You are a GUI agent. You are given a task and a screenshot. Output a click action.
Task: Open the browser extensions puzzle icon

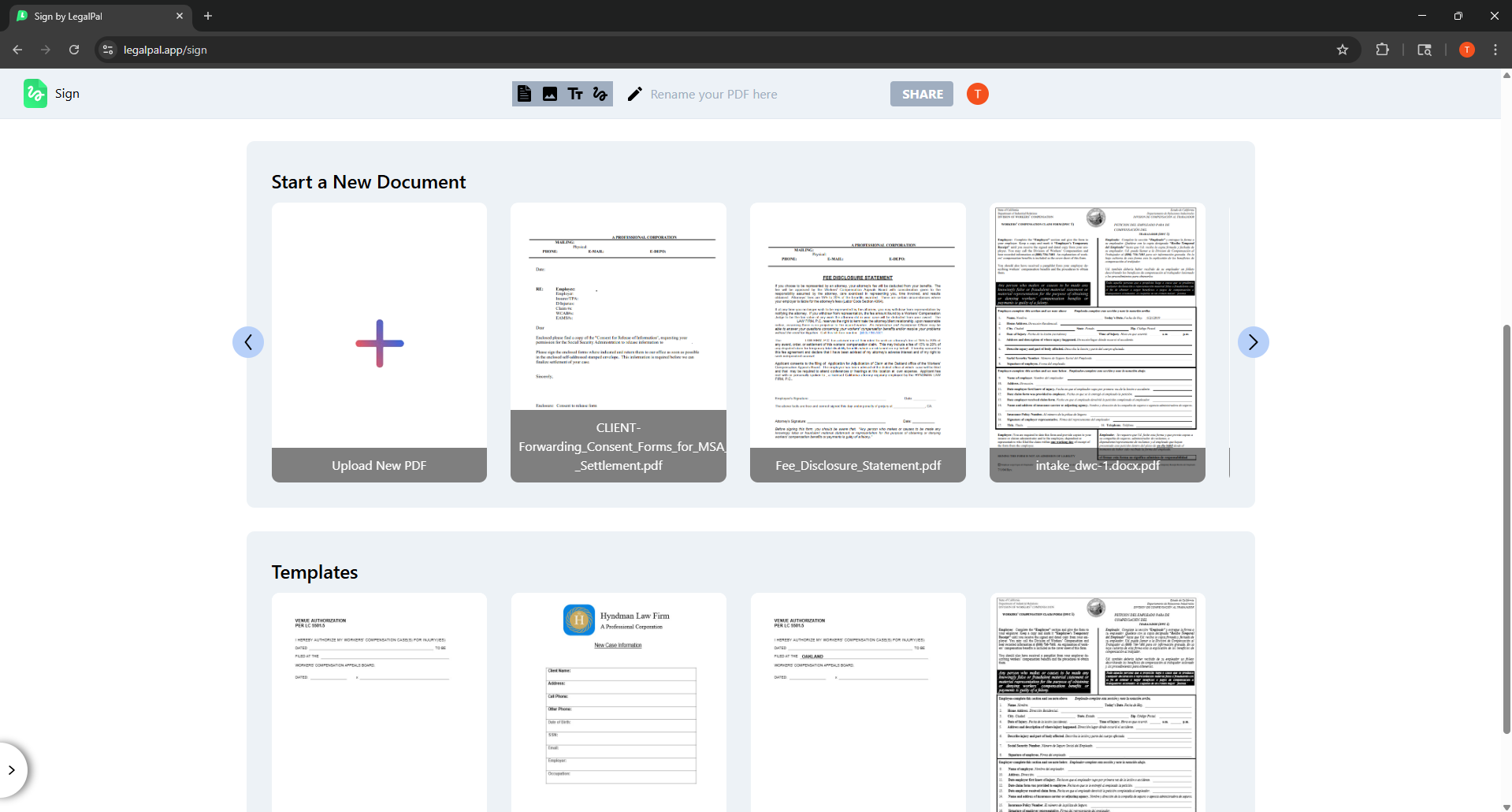[1382, 50]
